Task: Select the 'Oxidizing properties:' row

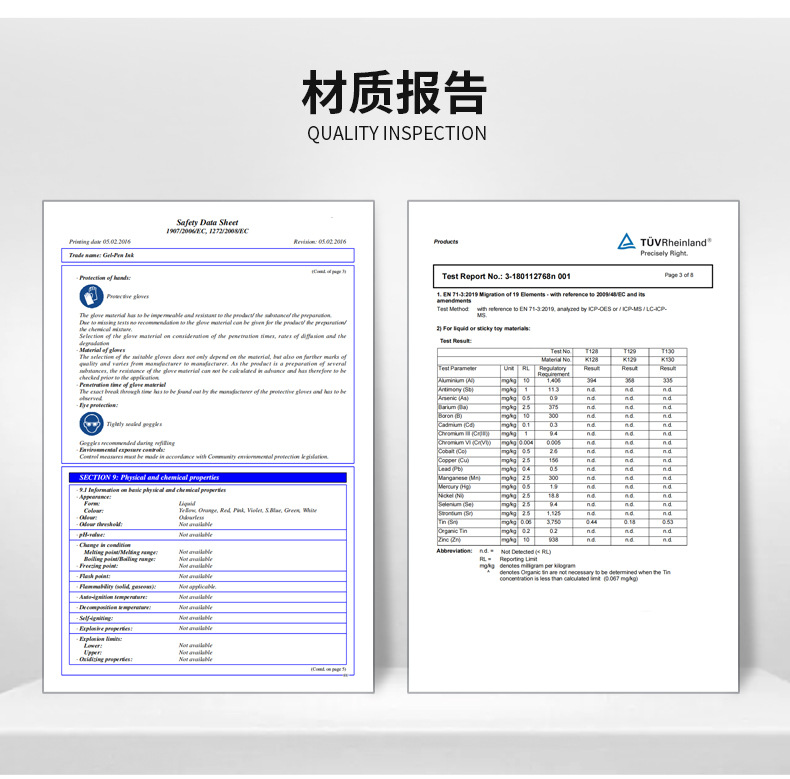Action: pos(208,659)
